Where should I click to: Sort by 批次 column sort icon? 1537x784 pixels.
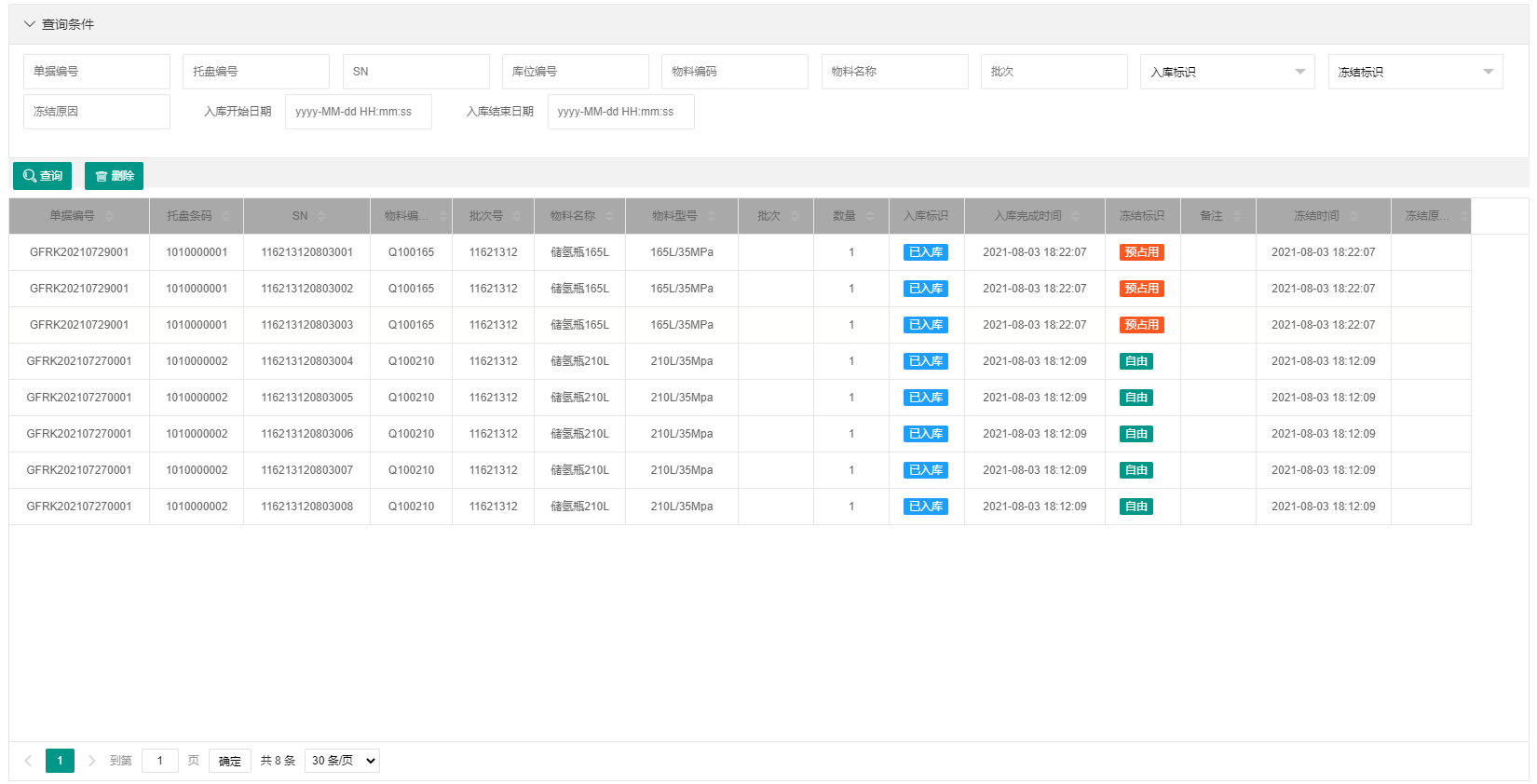click(x=795, y=216)
